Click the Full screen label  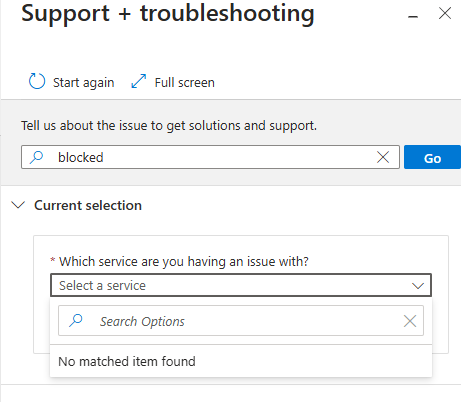[x=185, y=83]
